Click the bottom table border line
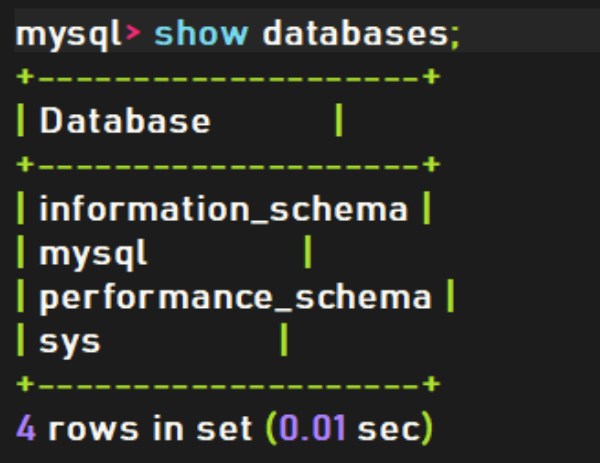 228,384
